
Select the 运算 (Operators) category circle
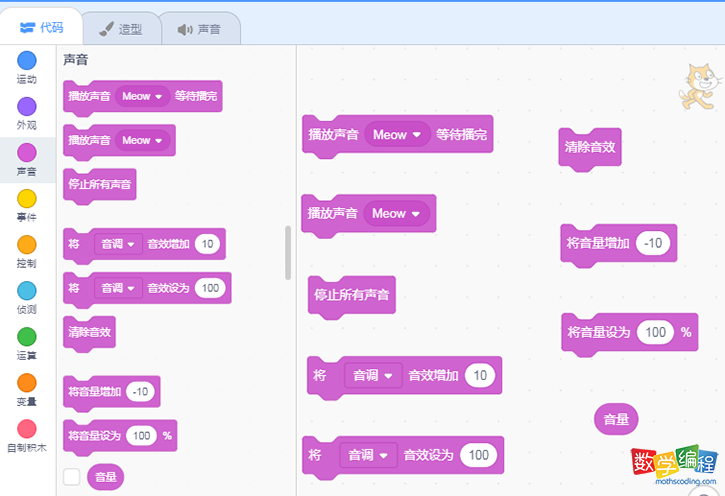tap(27, 337)
